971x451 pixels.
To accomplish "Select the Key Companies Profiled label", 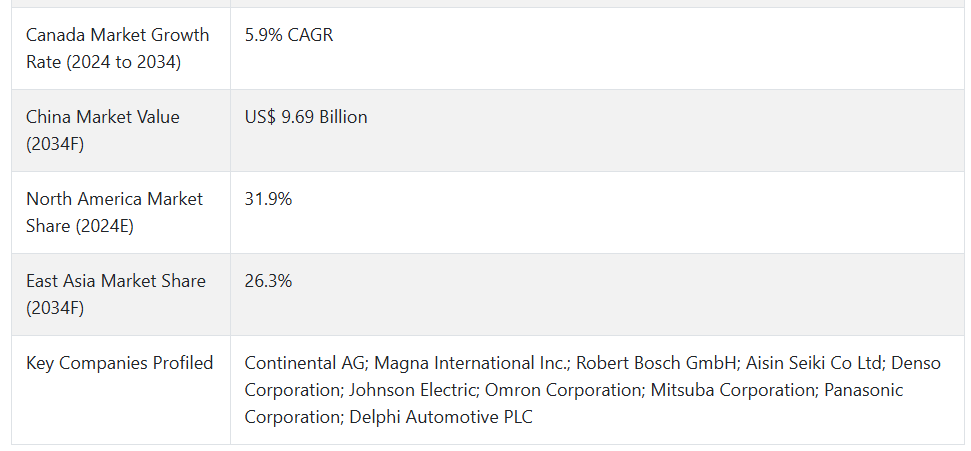I will (x=120, y=363).
